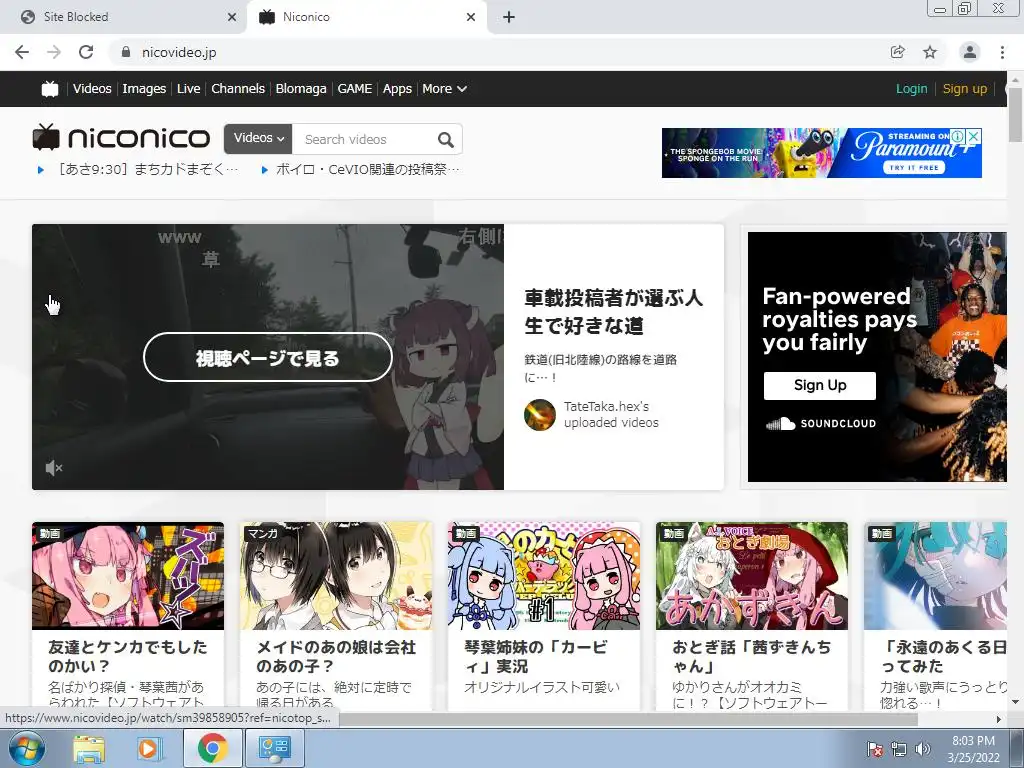Click the search magnifier icon
Image resolution: width=1024 pixels, height=768 pixels.
click(445, 139)
